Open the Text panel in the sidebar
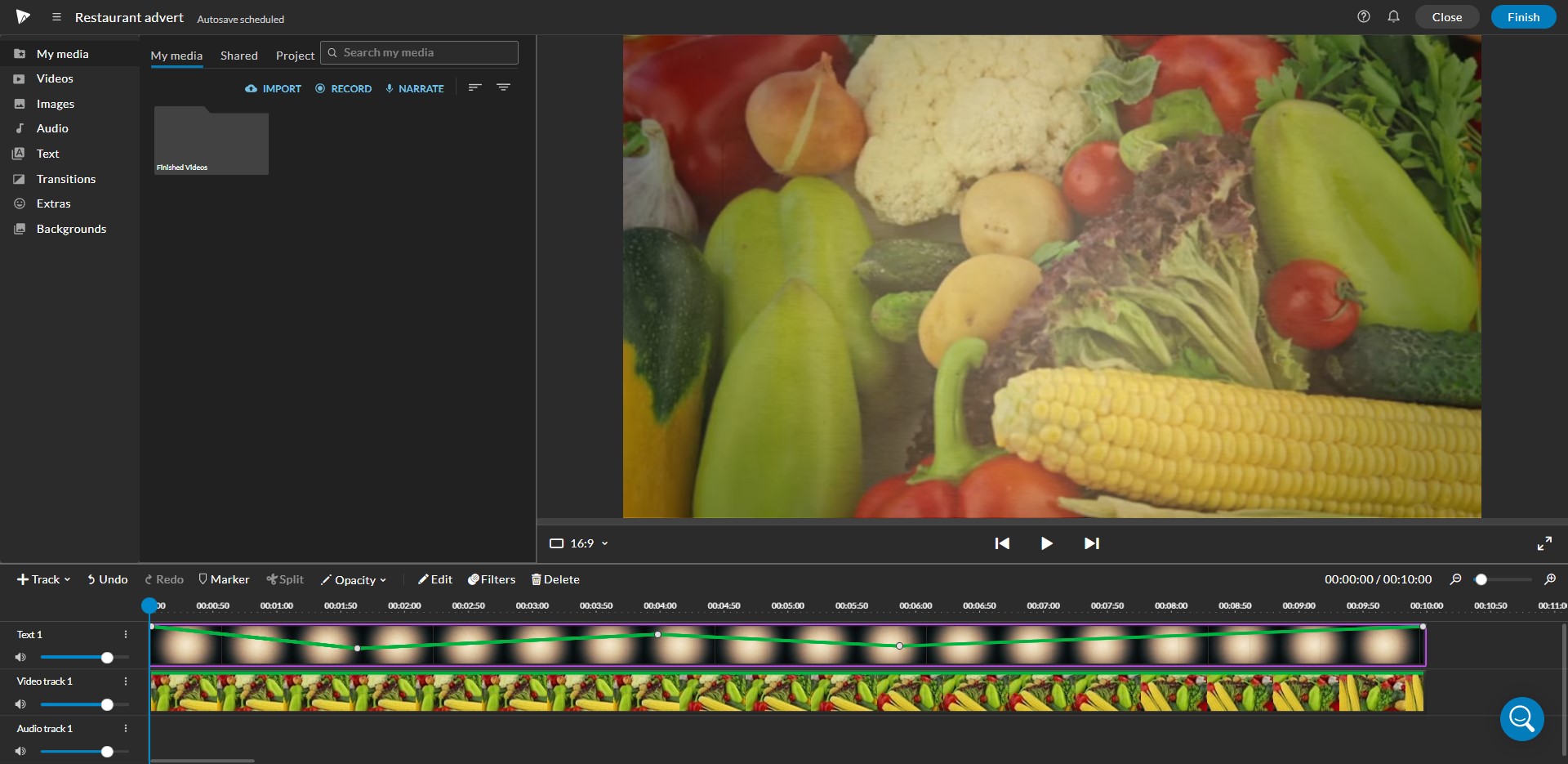 coord(47,154)
